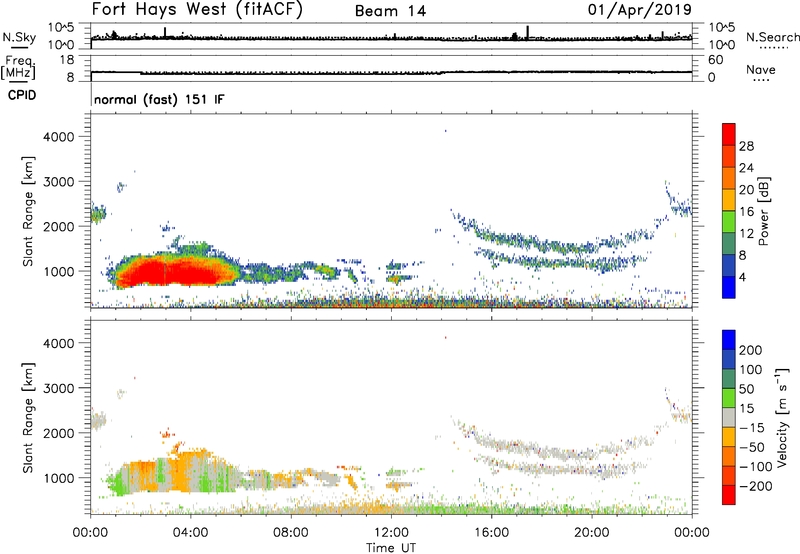
Task: Click the blue segment of Power color bar
Action: 729,287
